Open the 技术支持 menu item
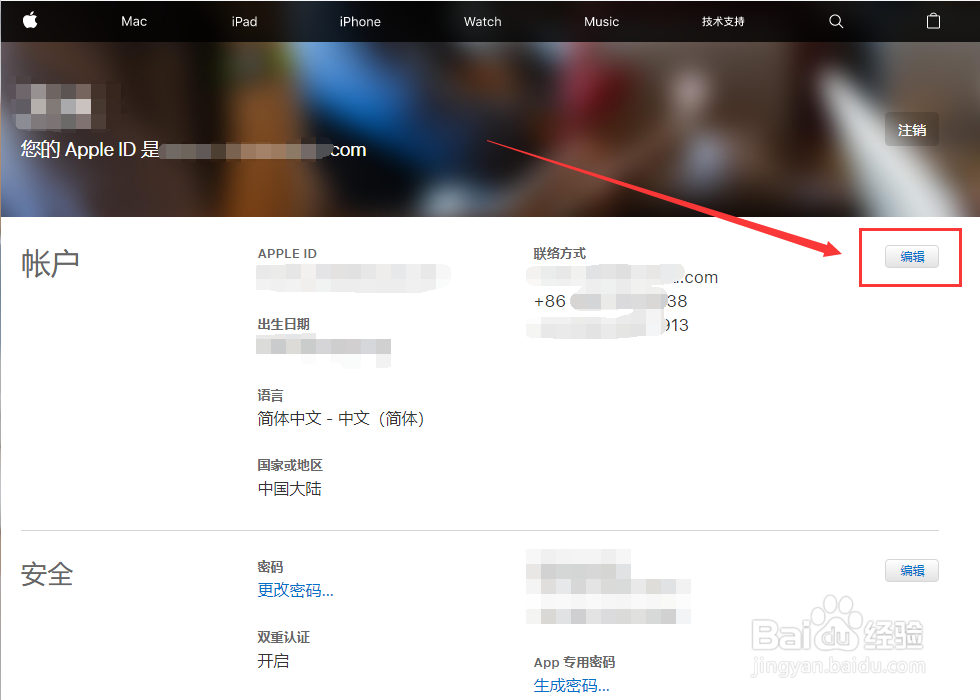 723,21
